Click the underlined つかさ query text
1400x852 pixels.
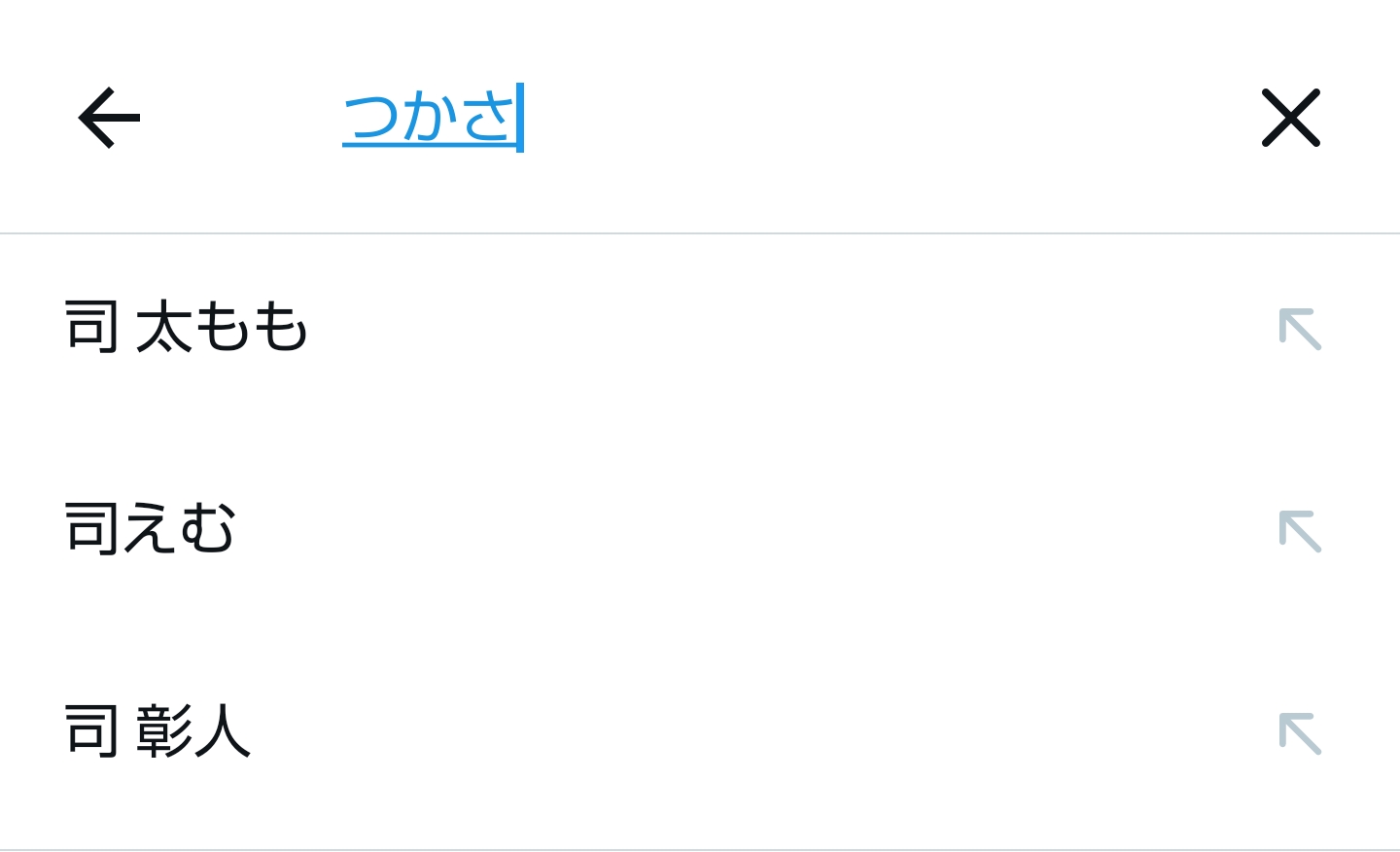pos(428,118)
